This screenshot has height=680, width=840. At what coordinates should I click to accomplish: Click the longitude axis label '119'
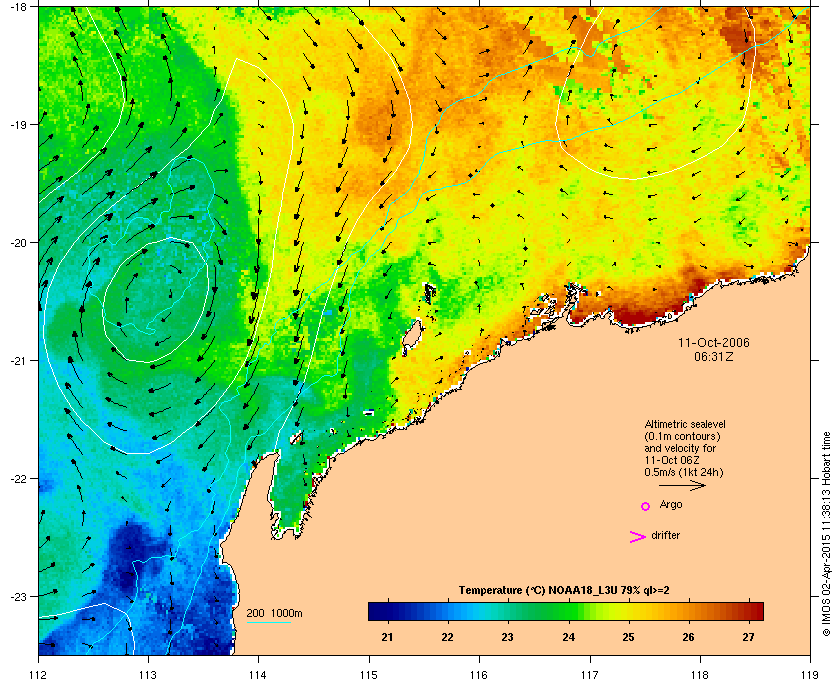click(810, 674)
